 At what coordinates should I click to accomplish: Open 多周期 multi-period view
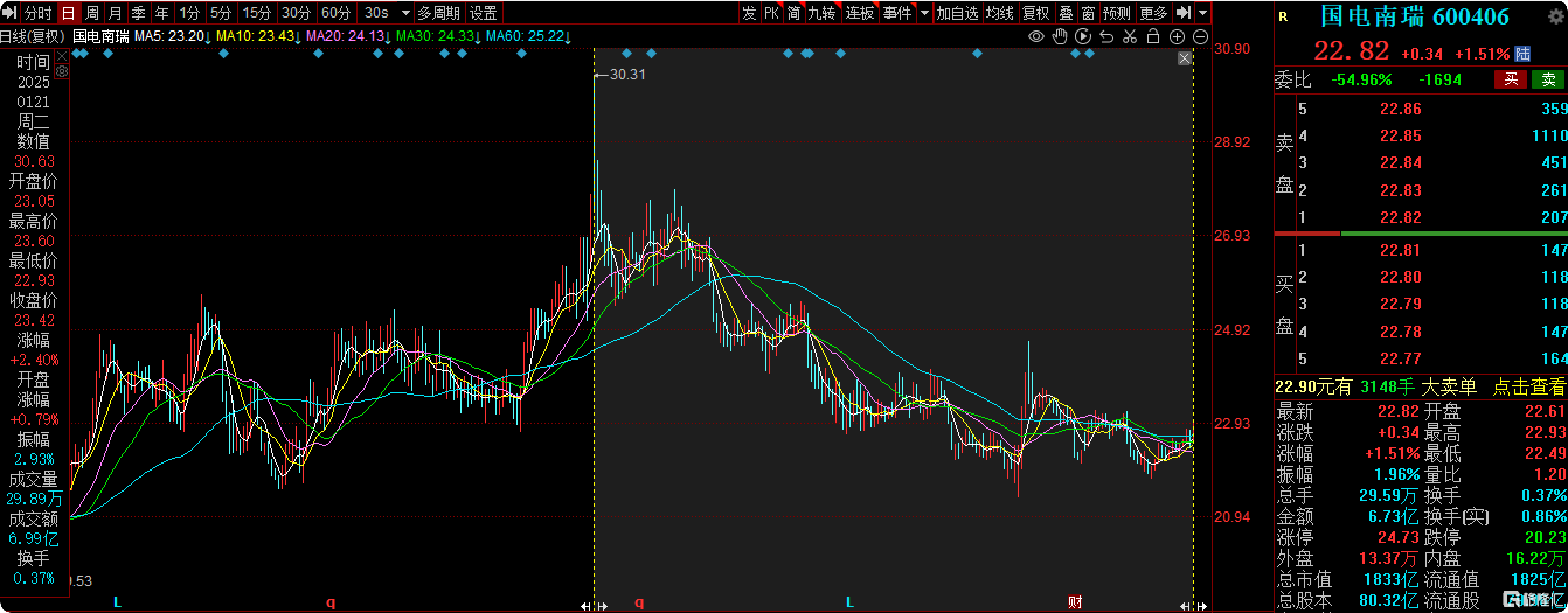pyautogui.click(x=439, y=13)
